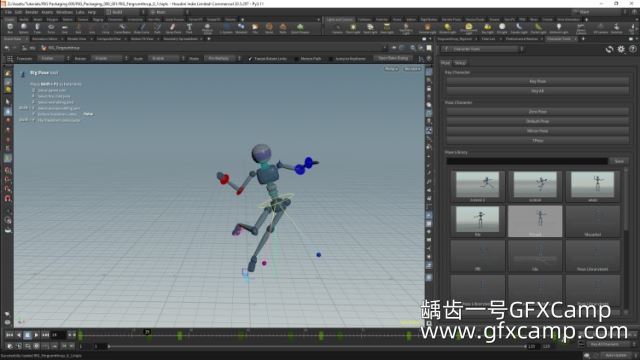Toggle the Translate Between Limbs checkbox
This screenshot has width=640, height=360.
(250, 59)
